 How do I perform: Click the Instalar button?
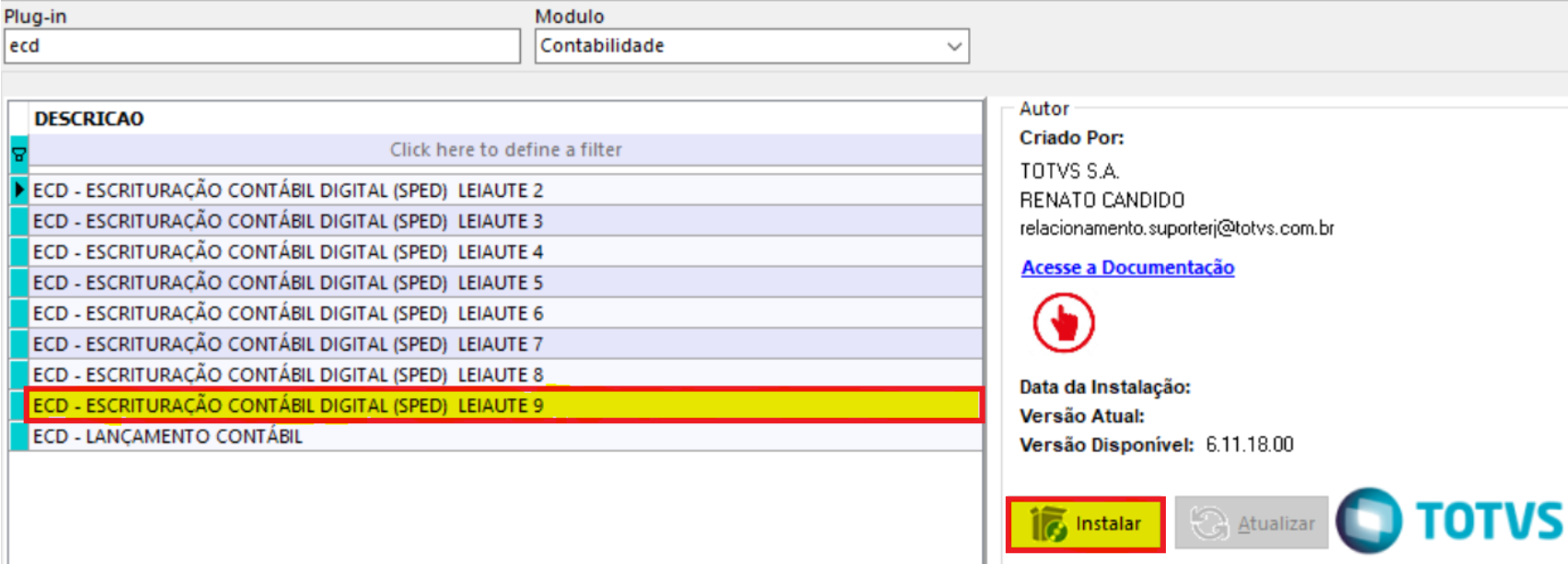pos(1086,524)
